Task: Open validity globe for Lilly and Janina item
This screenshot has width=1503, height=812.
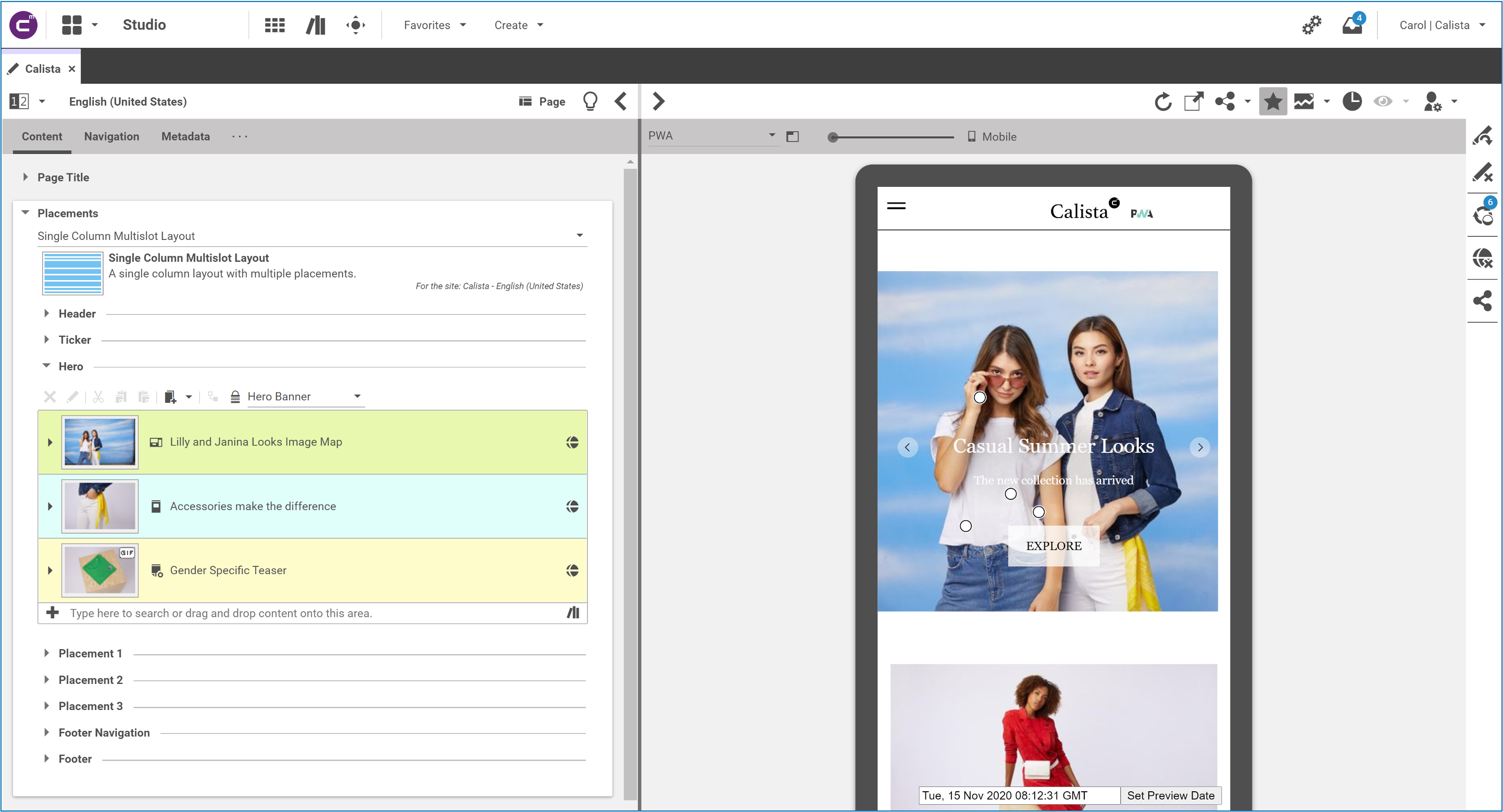Action: coord(572,442)
